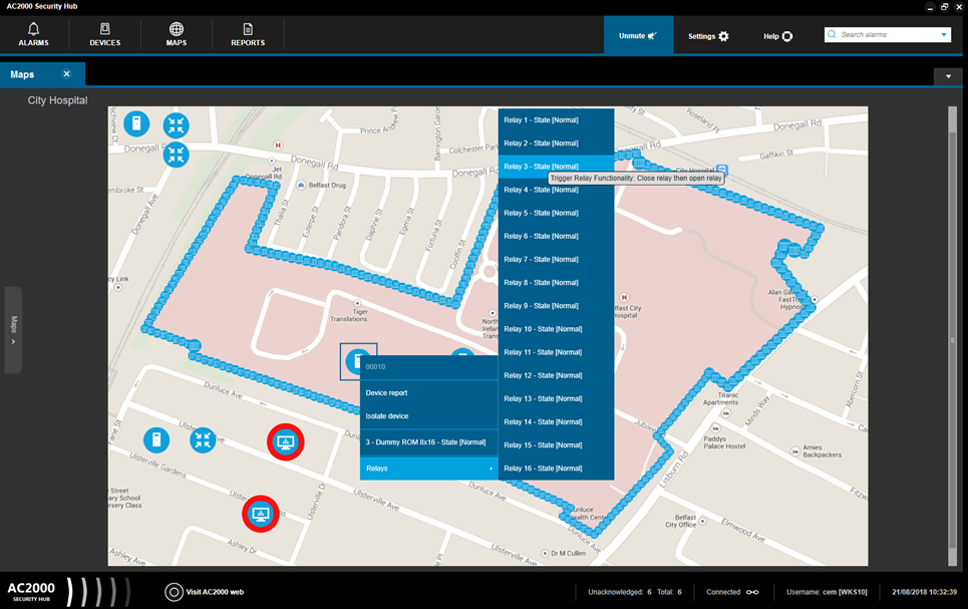The image size is (968, 609).
Task: Click the 21/08/2018 date and time display
Action: click(x=924, y=592)
